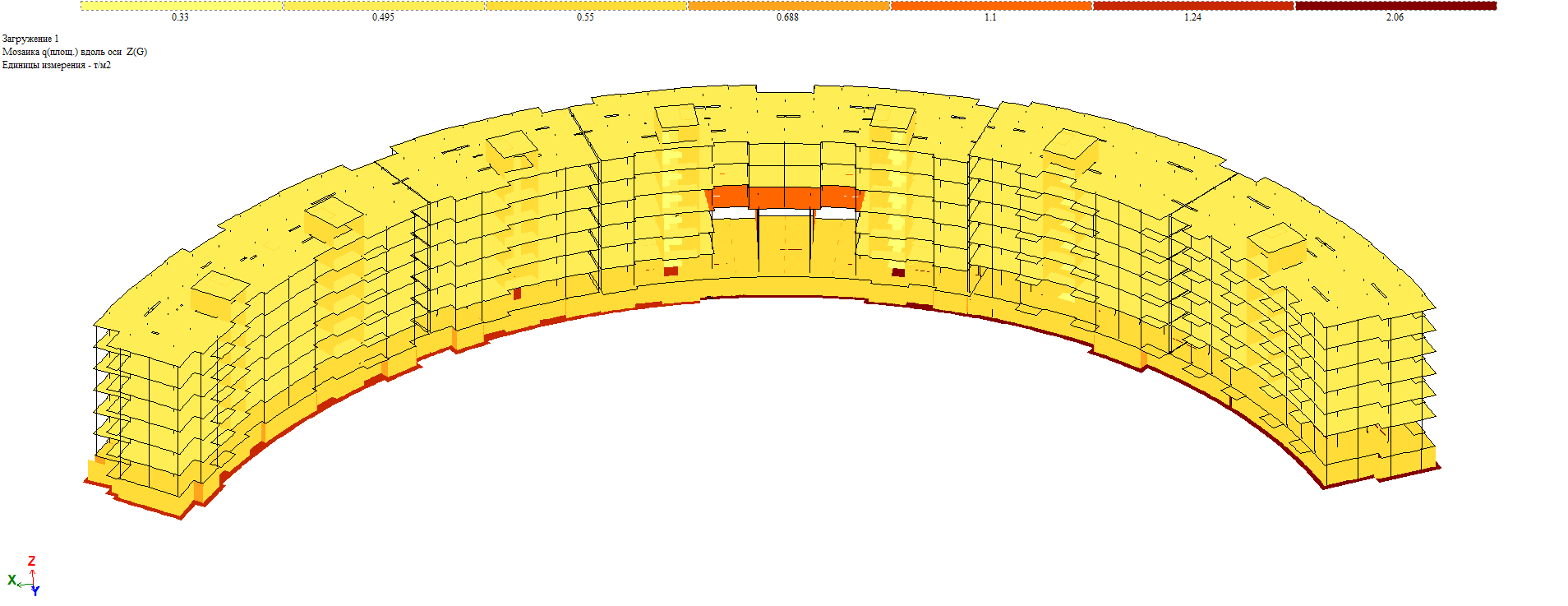This screenshot has width=1568, height=606.
Task: Click the red Z axis indicator
Action: [x=32, y=561]
